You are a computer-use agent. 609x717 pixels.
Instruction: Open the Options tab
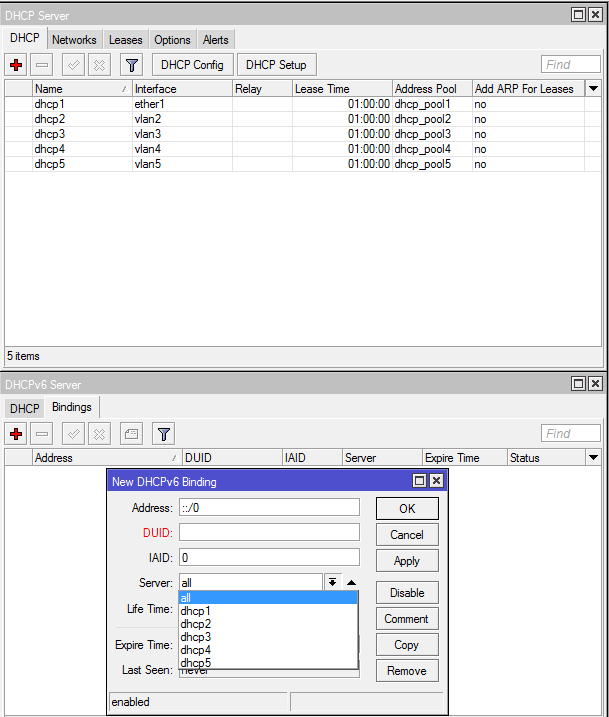coord(172,40)
